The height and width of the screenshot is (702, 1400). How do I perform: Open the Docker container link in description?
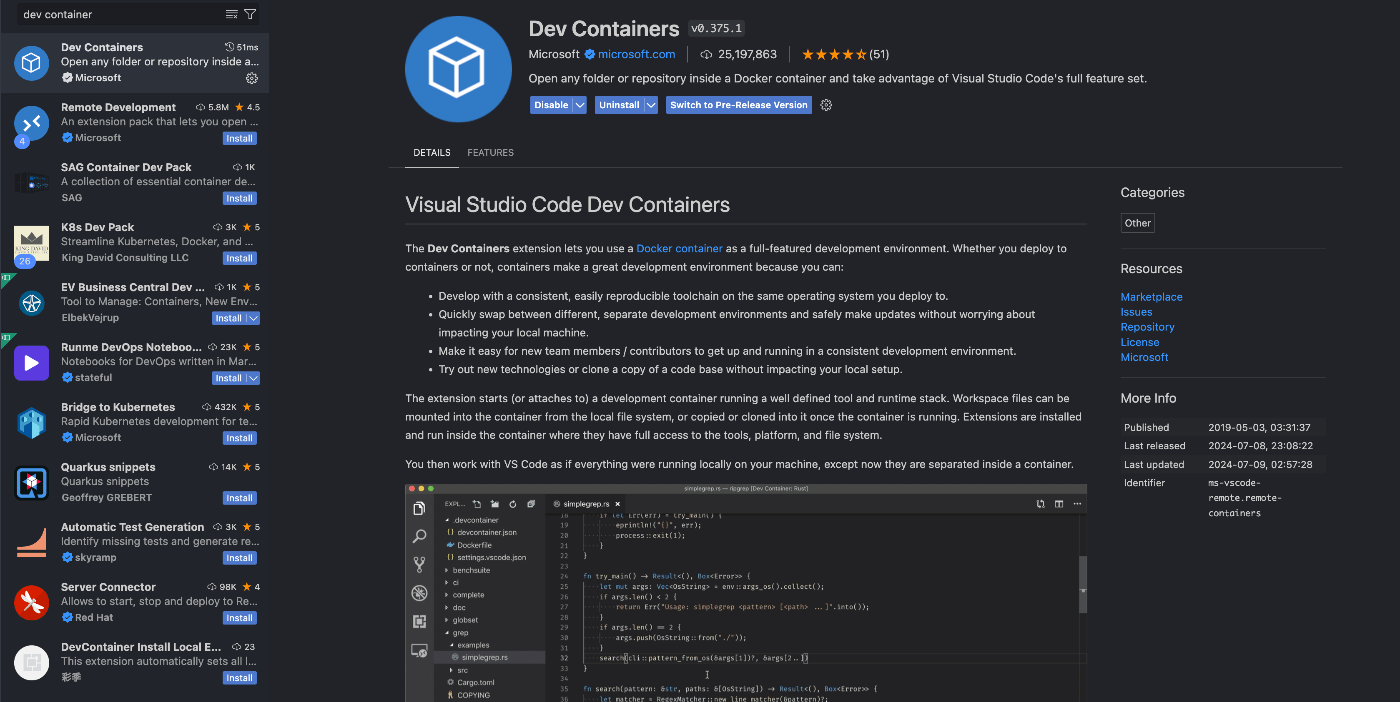pyautogui.click(x=679, y=248)
